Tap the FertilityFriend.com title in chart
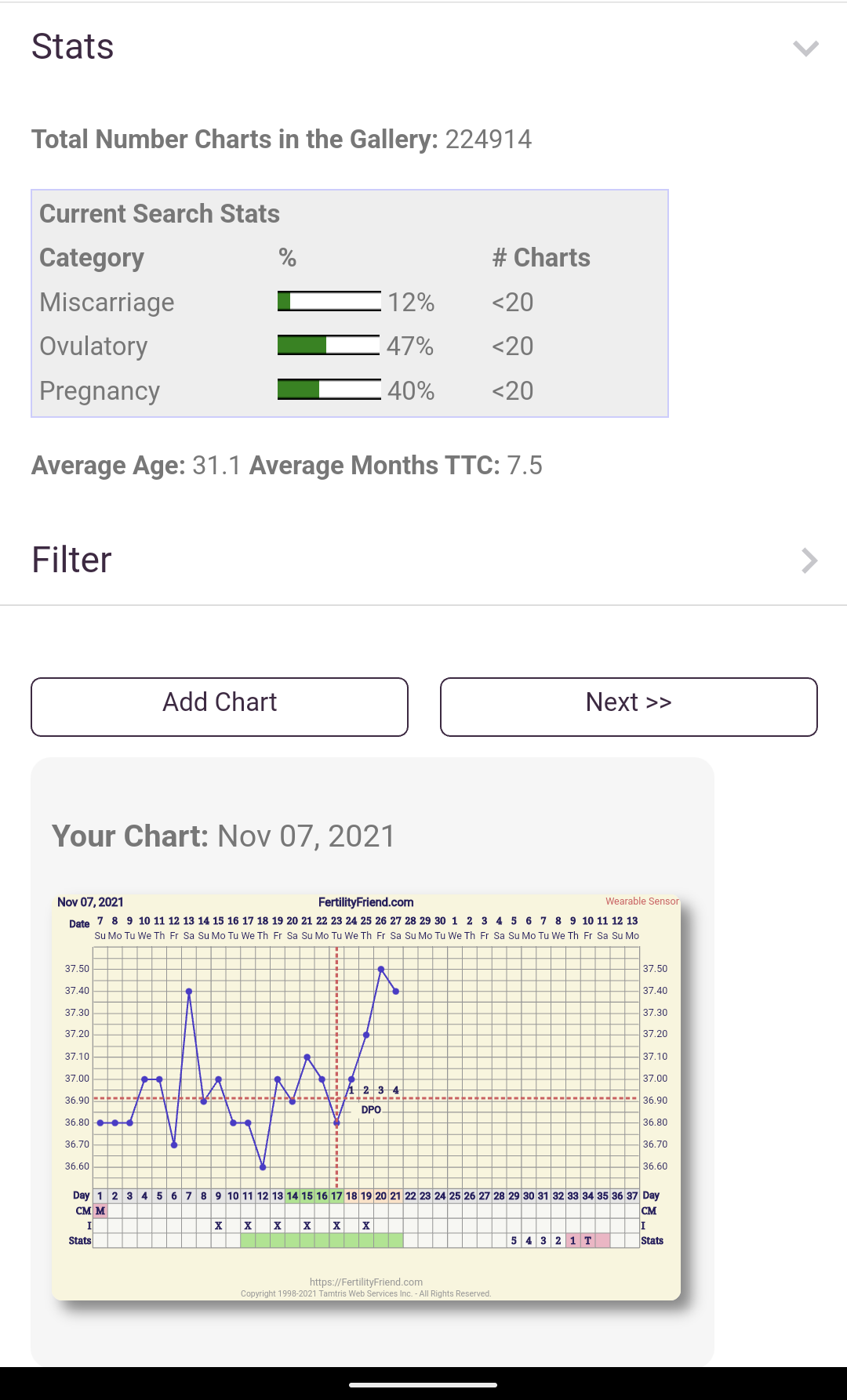The height and width of the screenshot is (1400, 847). click(x=365, y=902)
